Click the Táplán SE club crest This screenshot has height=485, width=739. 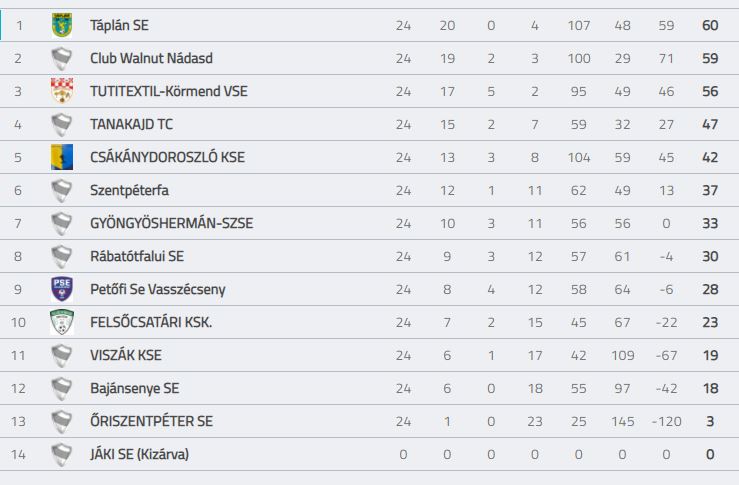coord(62,25)
